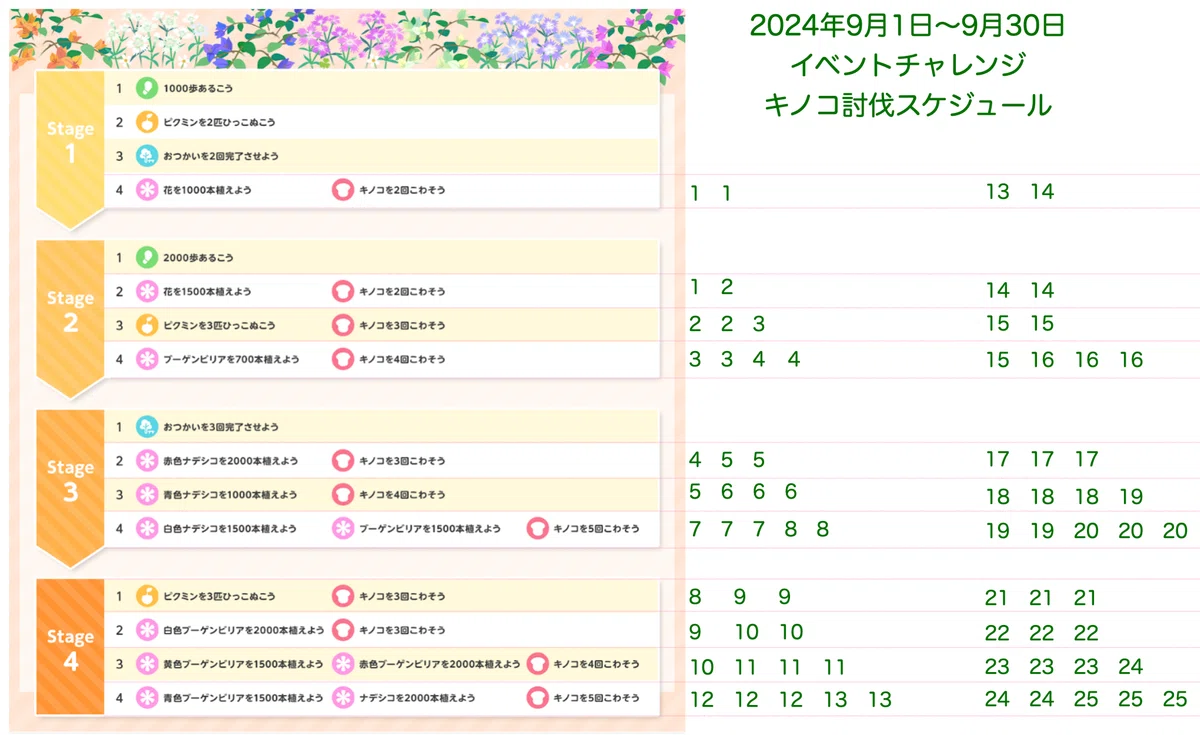Click the mushroom icon in Stage 1 step 4

(x=343, y=190)
